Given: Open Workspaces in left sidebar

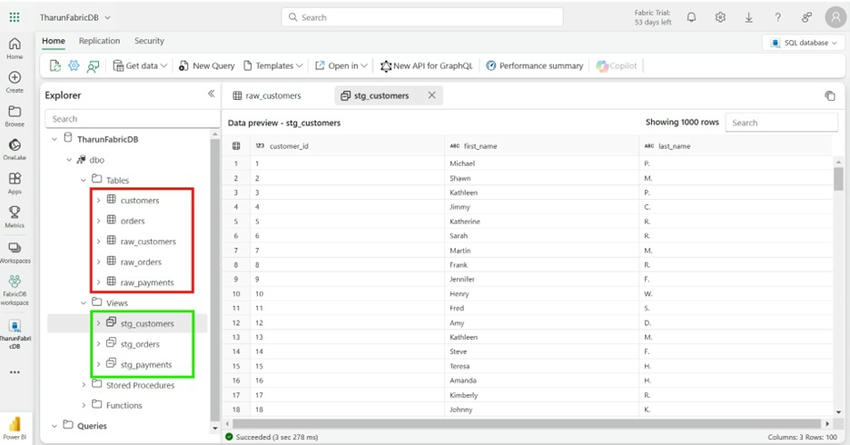Looking at the screenshot, I should tap(15, 252).
